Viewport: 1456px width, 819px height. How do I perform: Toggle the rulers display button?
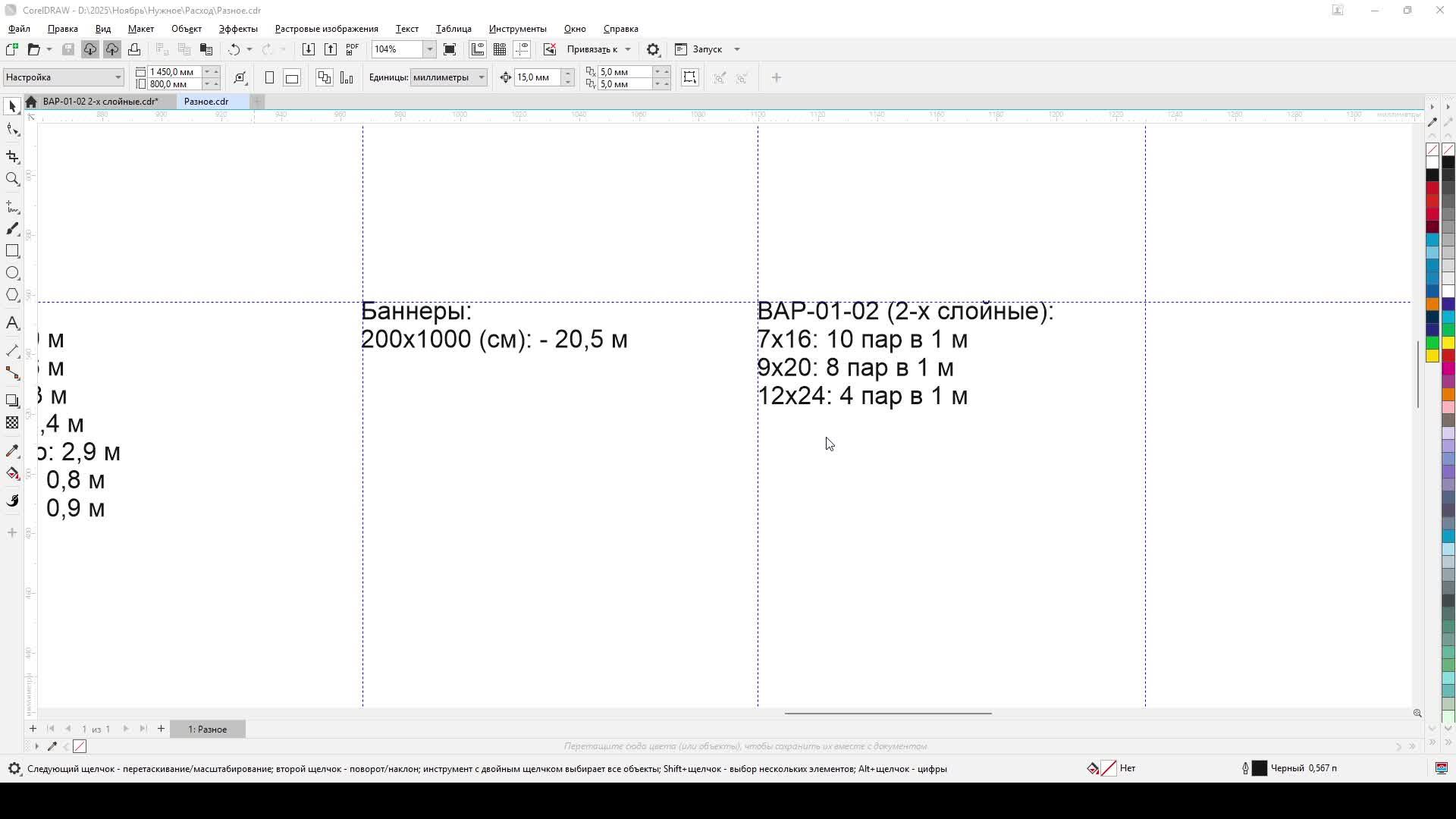click(478, 49)
